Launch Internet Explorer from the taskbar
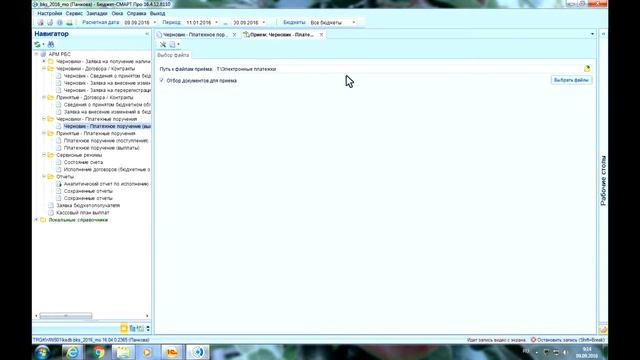This screenshot has height=360, width=640. (x=73, y=352)
